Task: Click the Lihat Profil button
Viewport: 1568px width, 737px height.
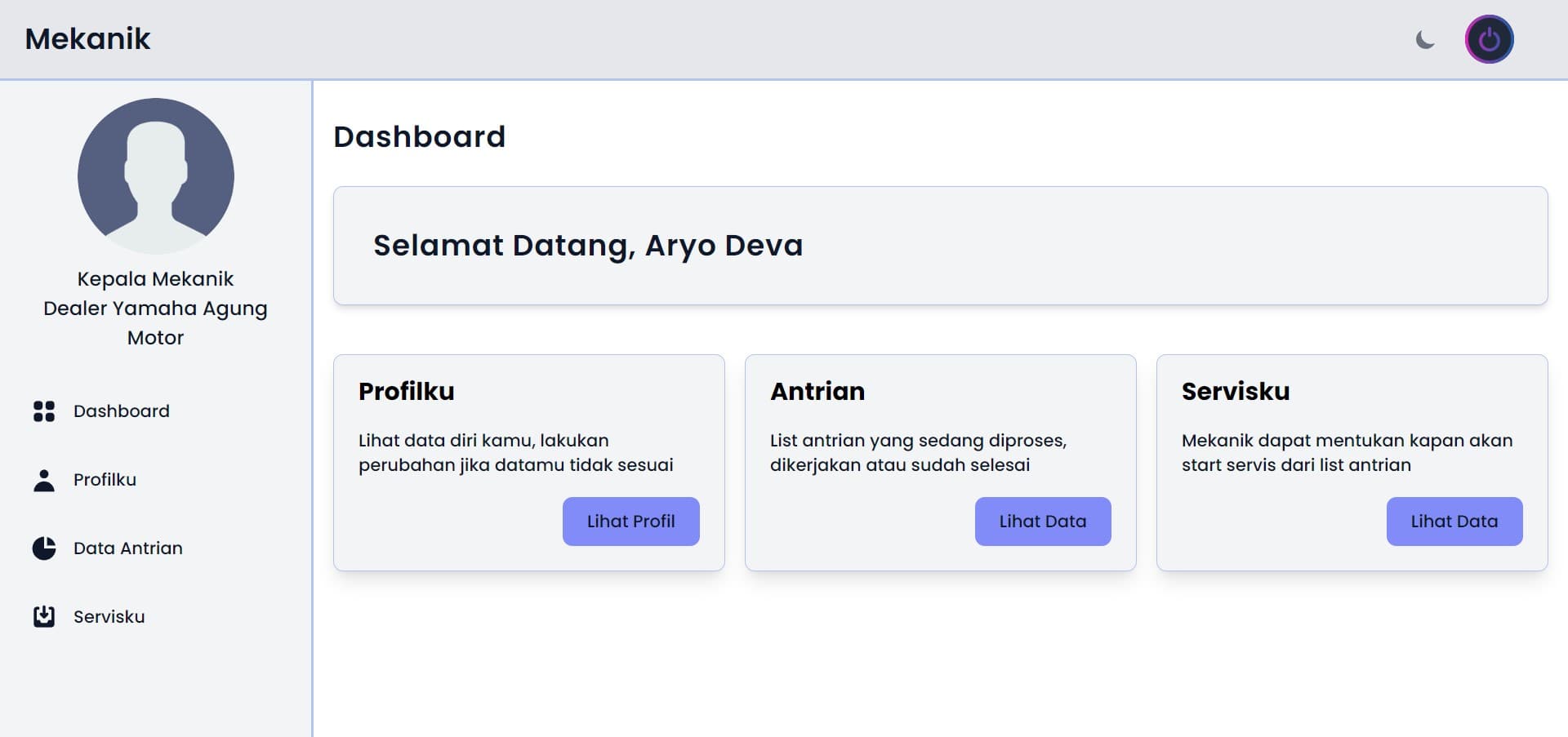Action: [x=631, y=522]
